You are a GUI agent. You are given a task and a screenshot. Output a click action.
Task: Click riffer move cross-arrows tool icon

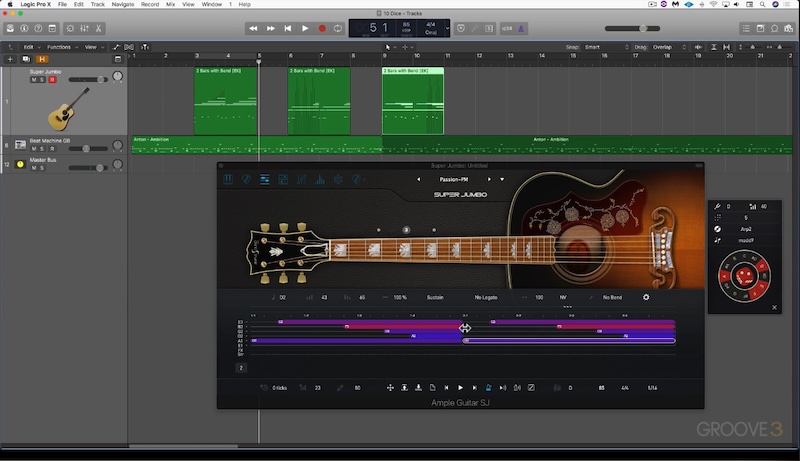point(390,388)
